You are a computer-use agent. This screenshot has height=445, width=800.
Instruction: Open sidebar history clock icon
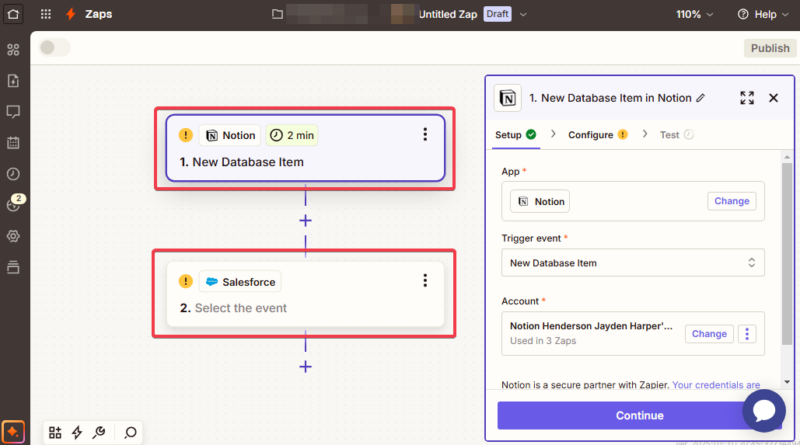(13, 174)
